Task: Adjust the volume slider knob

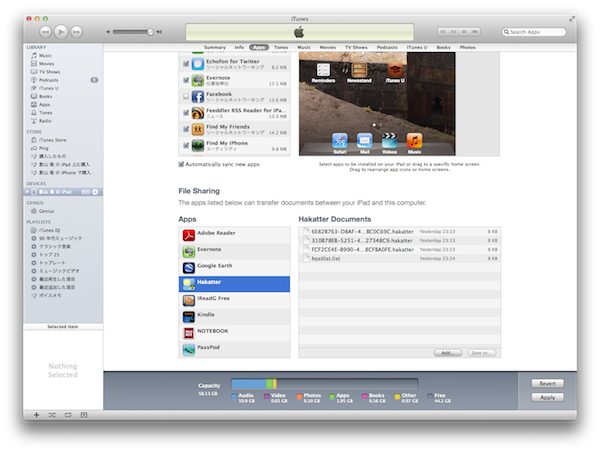Action: (x=150, y=32)
